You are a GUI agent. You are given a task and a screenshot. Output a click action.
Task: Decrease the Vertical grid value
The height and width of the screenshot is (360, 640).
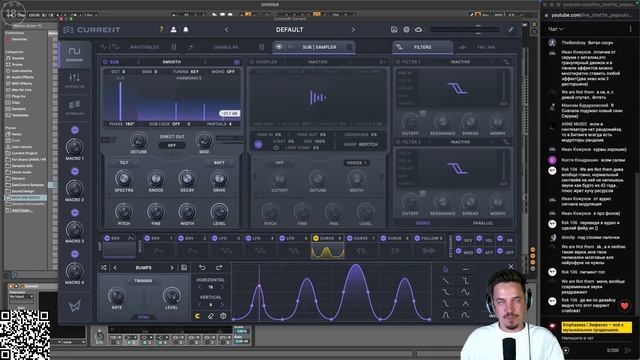click(200, 304)
